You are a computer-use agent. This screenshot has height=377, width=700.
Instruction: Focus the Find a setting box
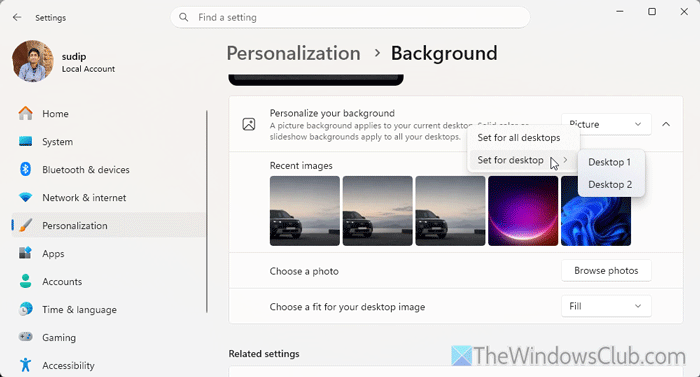350,17
